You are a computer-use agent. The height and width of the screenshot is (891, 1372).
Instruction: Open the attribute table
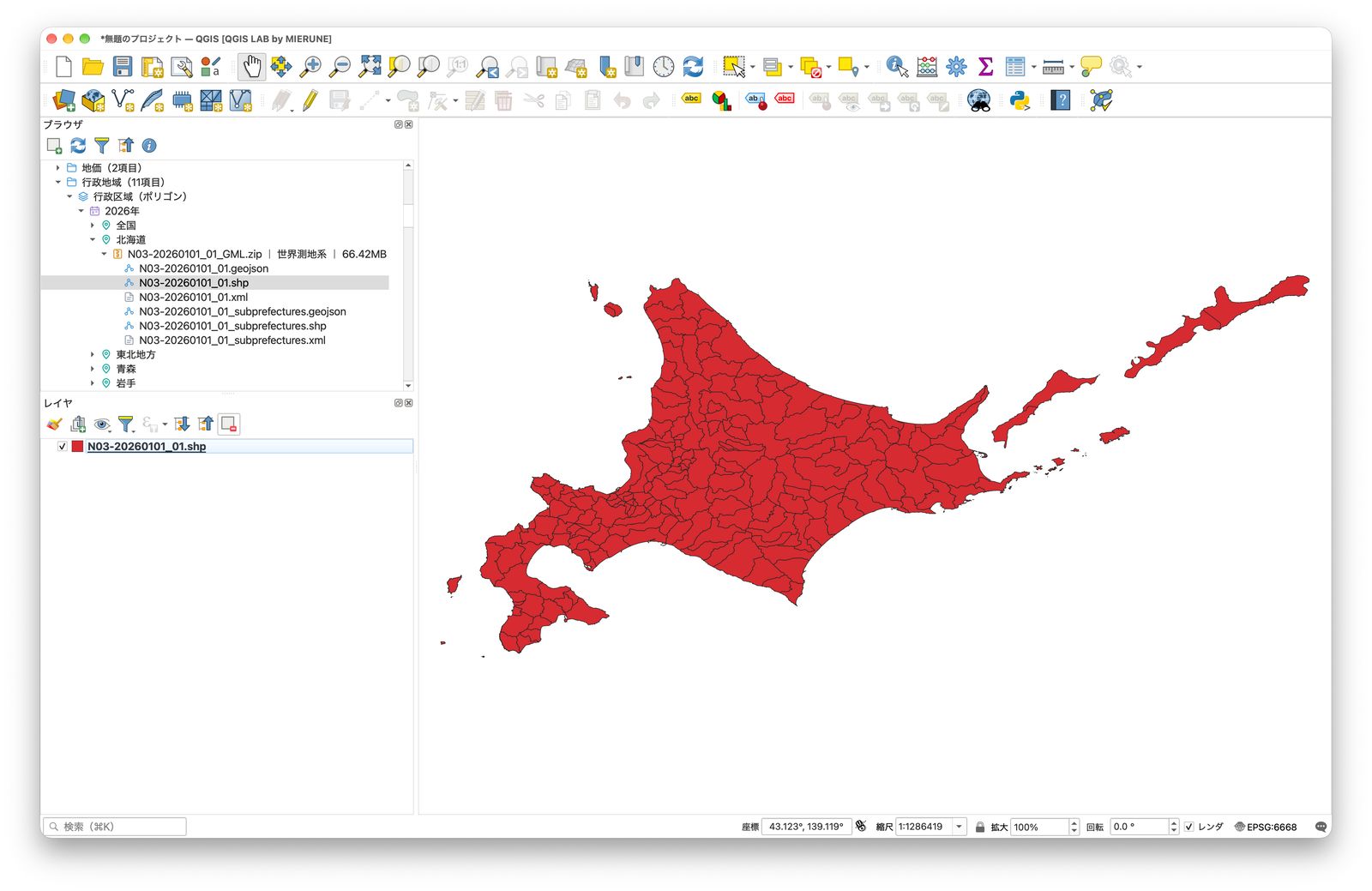click(x=1015, y=66)
